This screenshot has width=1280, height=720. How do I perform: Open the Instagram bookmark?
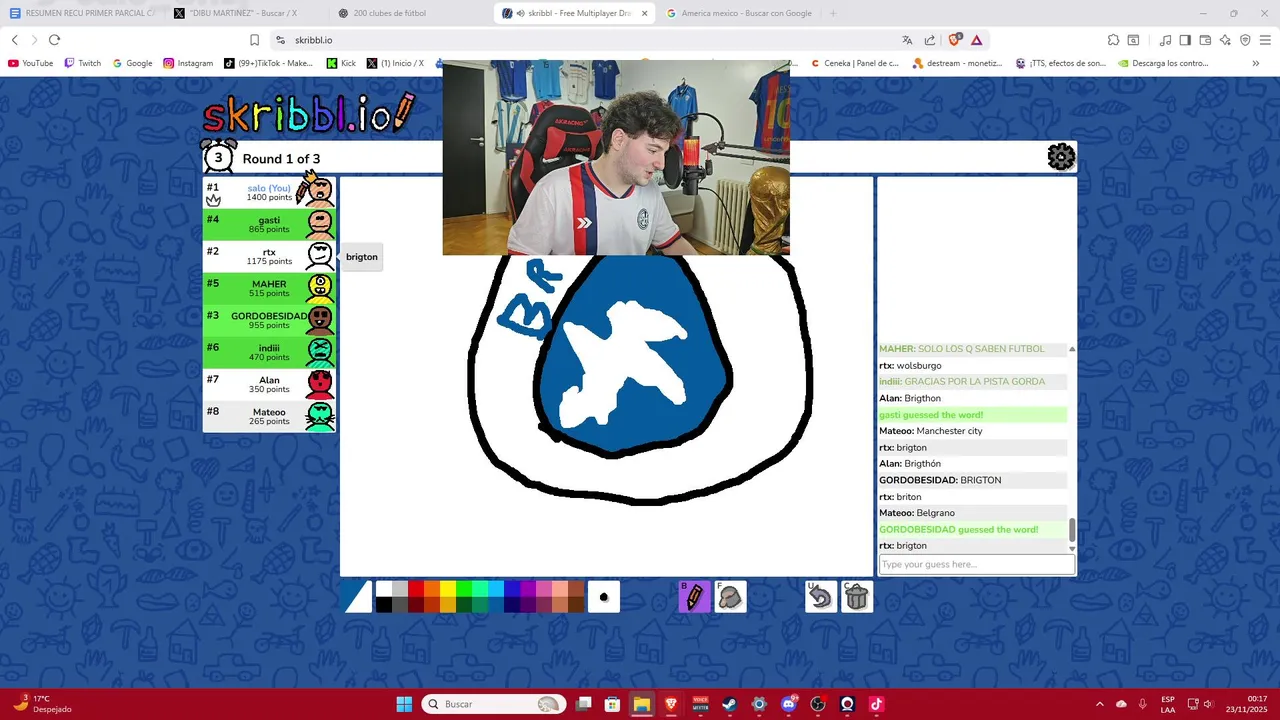coord(188,63)
